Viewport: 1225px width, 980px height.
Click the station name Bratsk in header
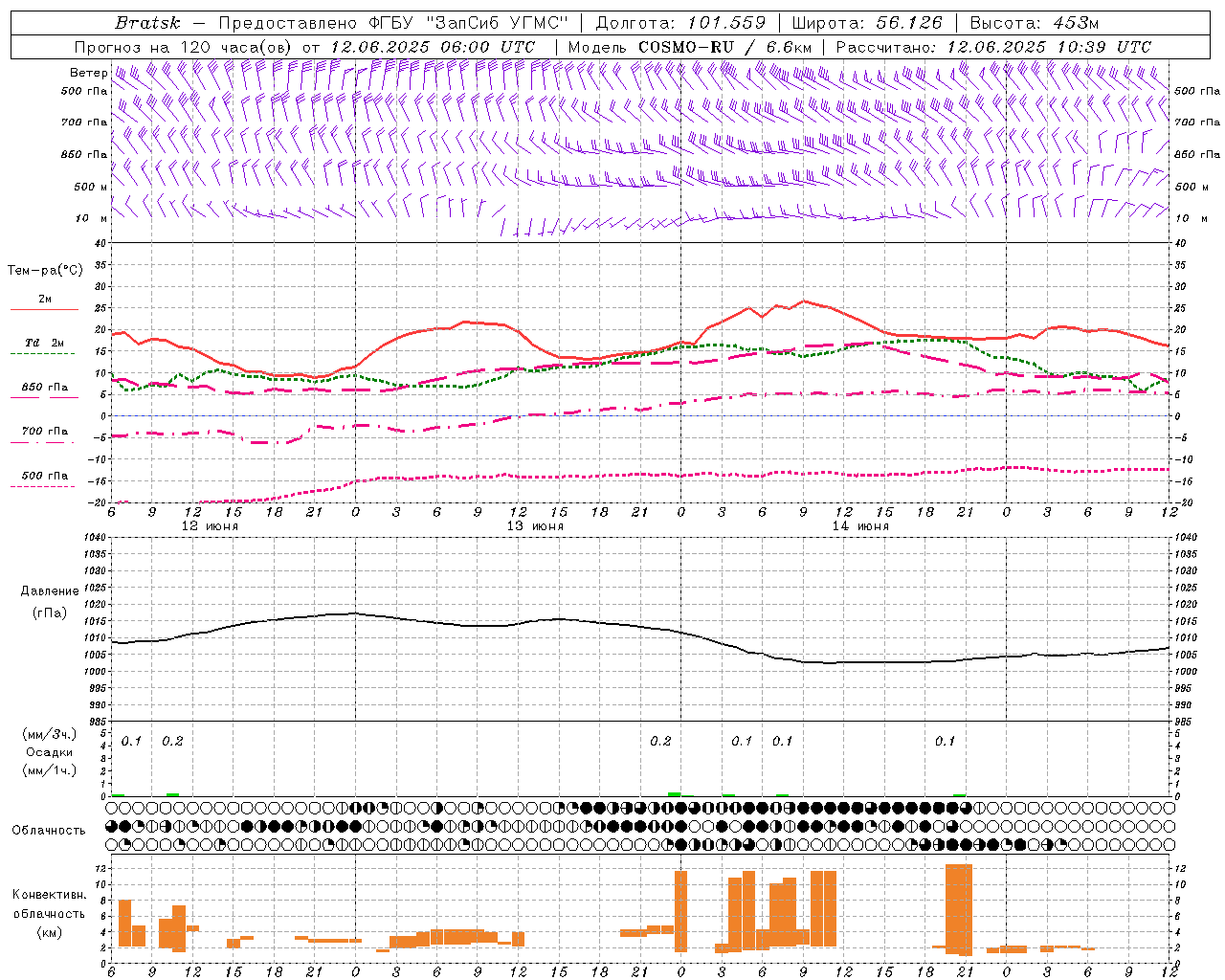tap(146, 23)
